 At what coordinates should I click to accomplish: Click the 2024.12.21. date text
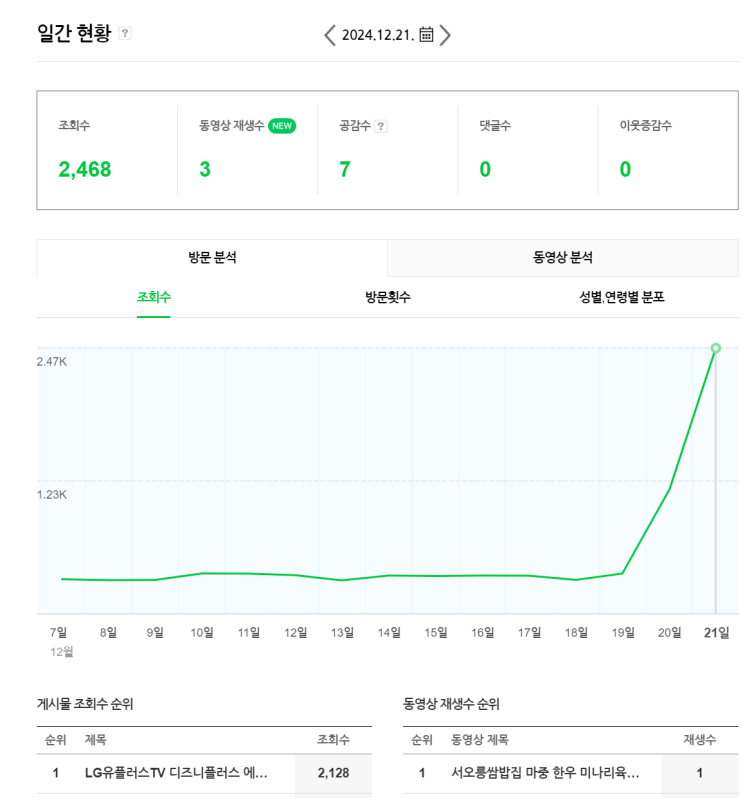(x=378, y=35)
